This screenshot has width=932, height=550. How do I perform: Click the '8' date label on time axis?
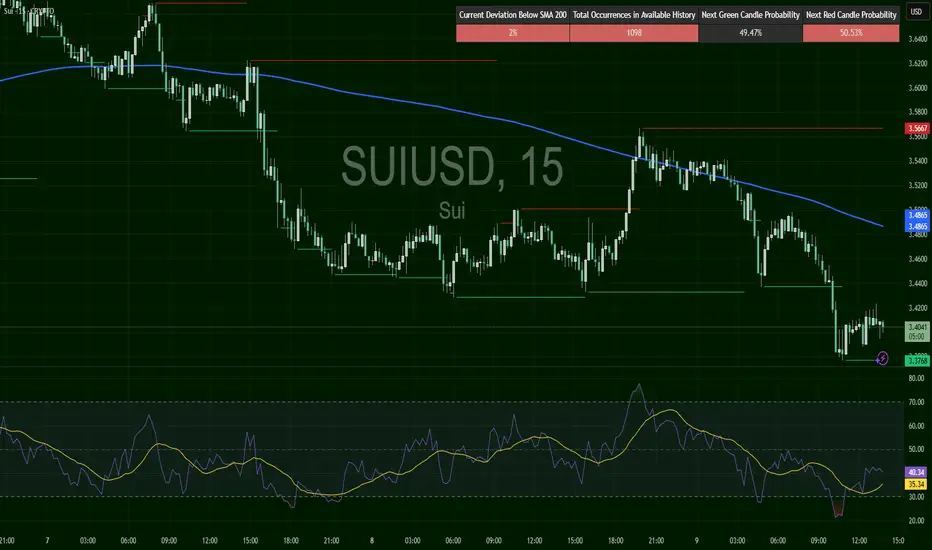tap(372, 540)
